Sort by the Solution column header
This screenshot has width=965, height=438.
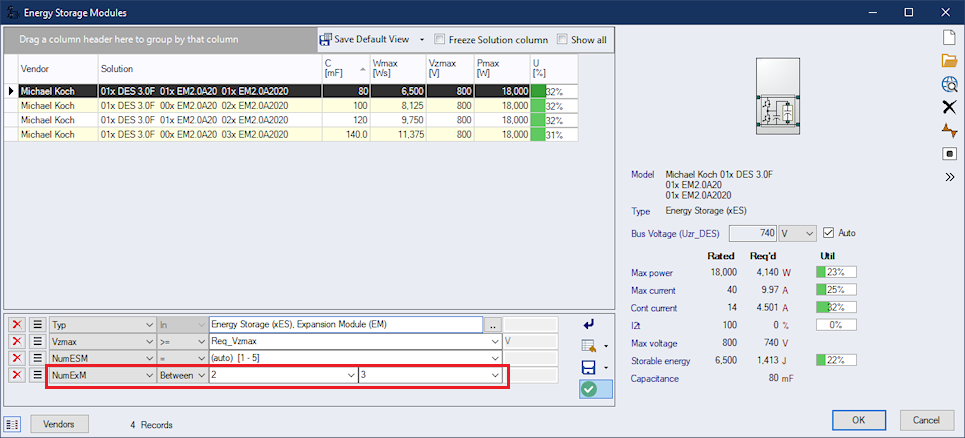(210, 68)
